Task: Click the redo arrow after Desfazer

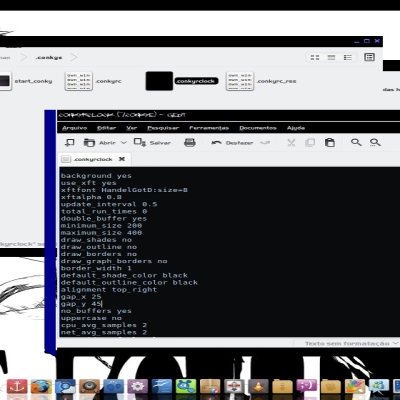Action: 265,143
